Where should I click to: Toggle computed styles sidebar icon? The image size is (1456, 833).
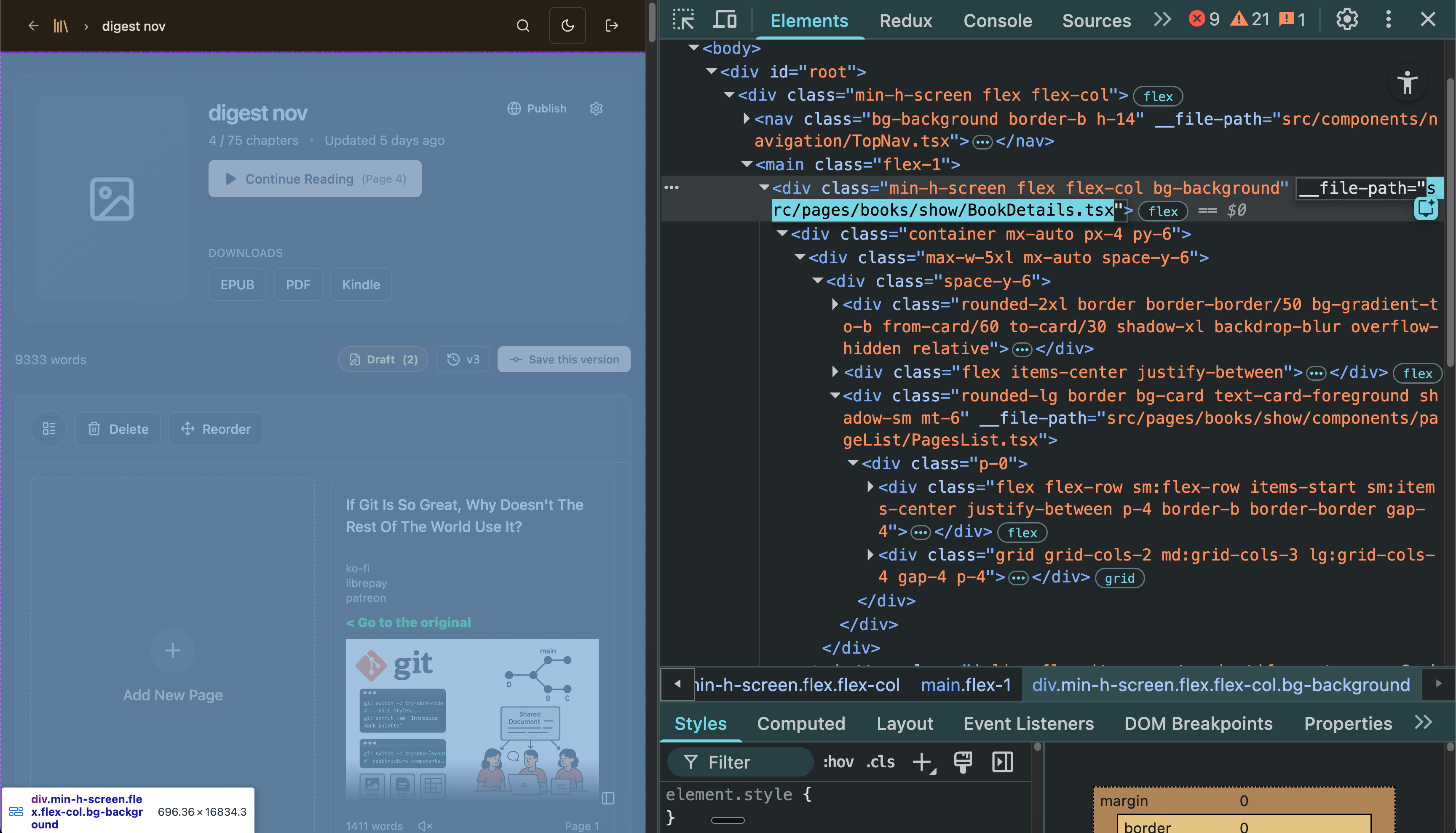coord(1002,762)
